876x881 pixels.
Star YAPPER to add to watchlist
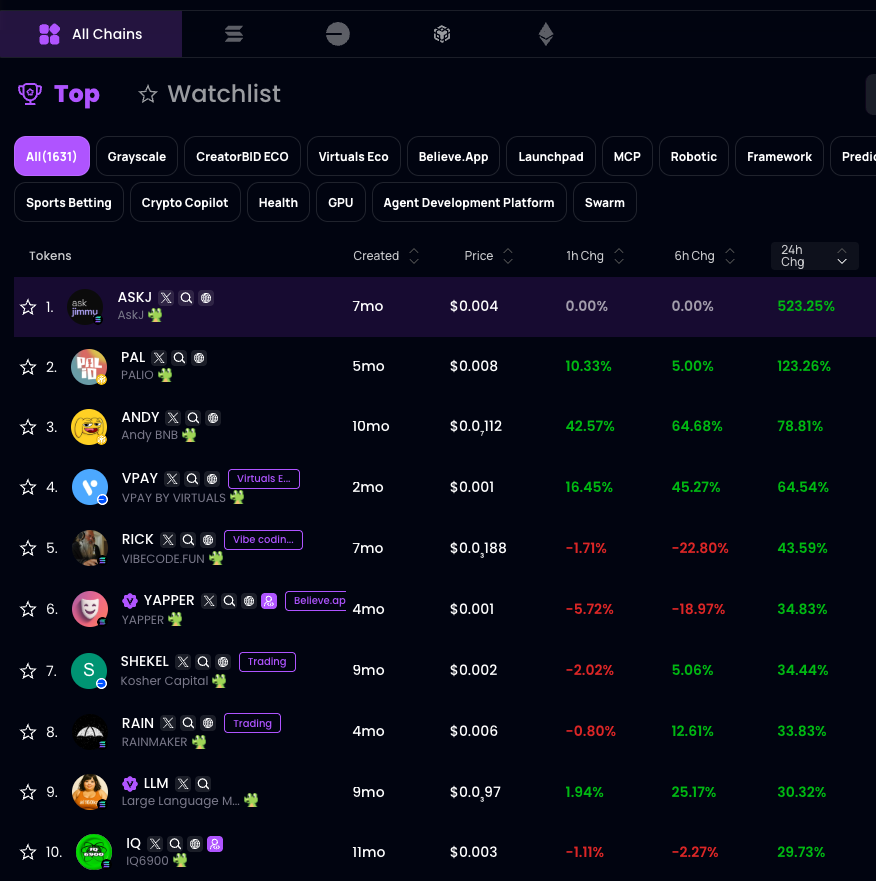28,609
